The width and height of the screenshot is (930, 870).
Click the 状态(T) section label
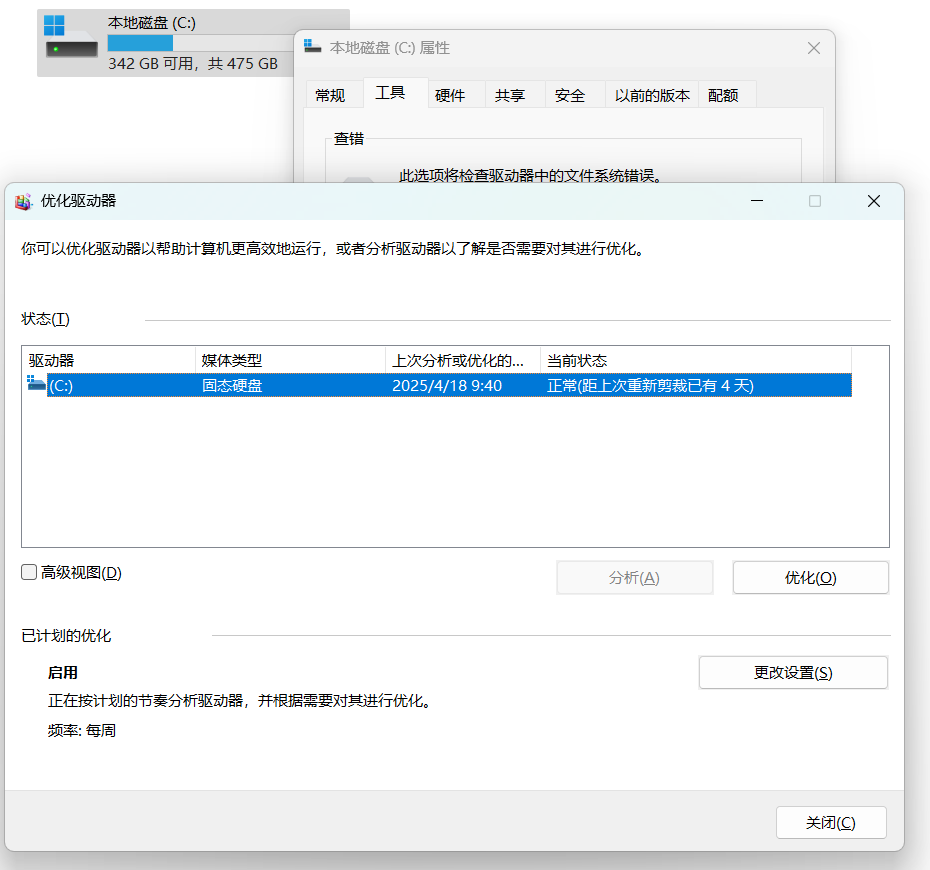click(46, 319)
